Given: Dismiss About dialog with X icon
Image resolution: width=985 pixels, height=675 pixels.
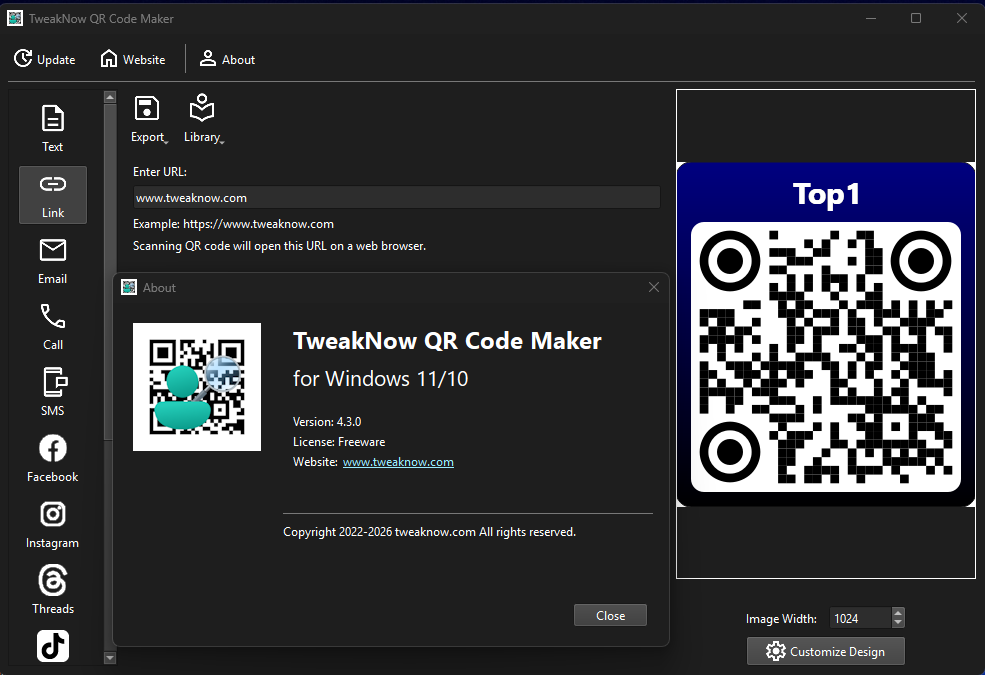Looking at the screenshot, I should (654, 287).
